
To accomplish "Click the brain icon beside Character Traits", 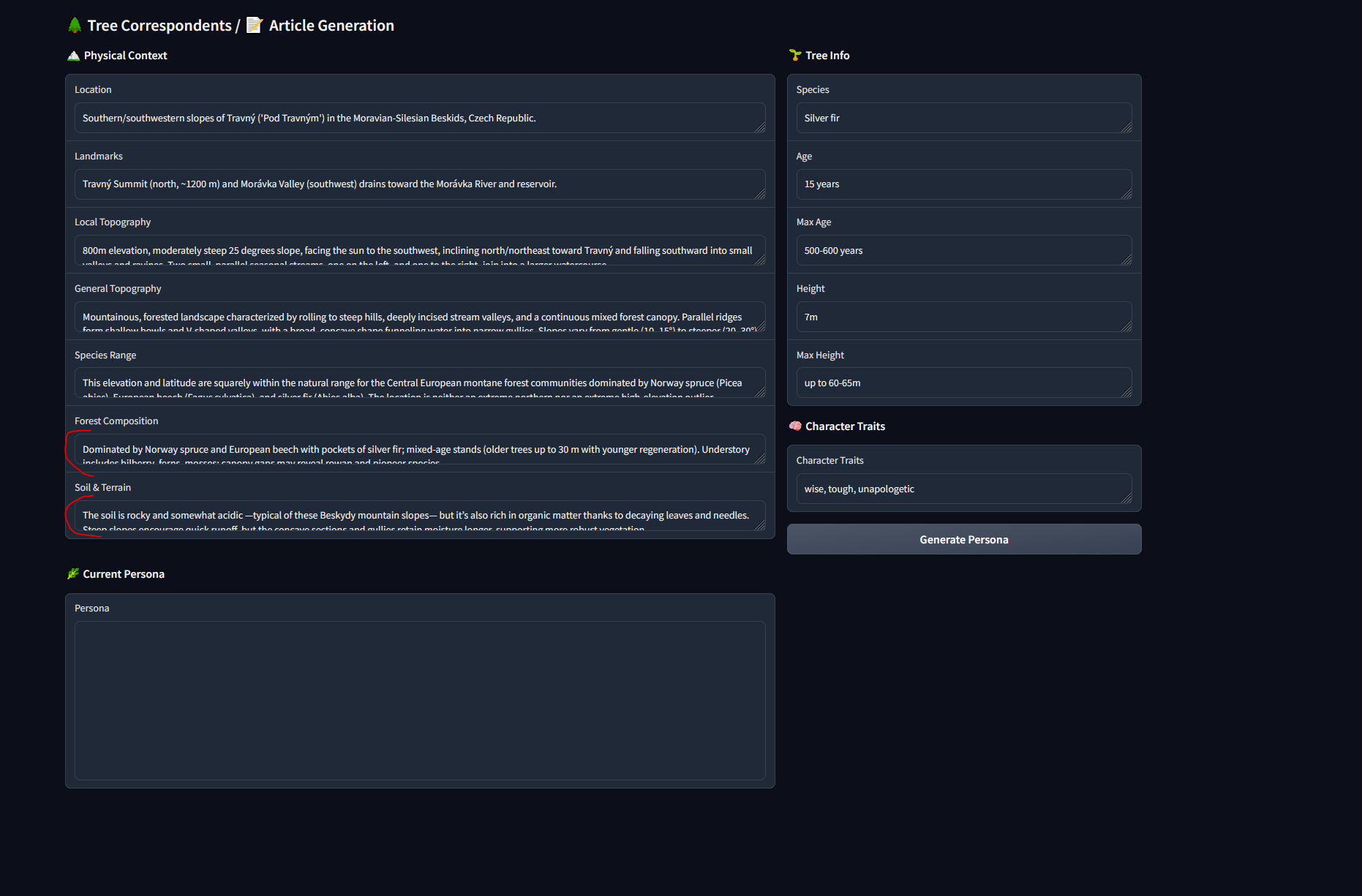I will coord(795,426).
